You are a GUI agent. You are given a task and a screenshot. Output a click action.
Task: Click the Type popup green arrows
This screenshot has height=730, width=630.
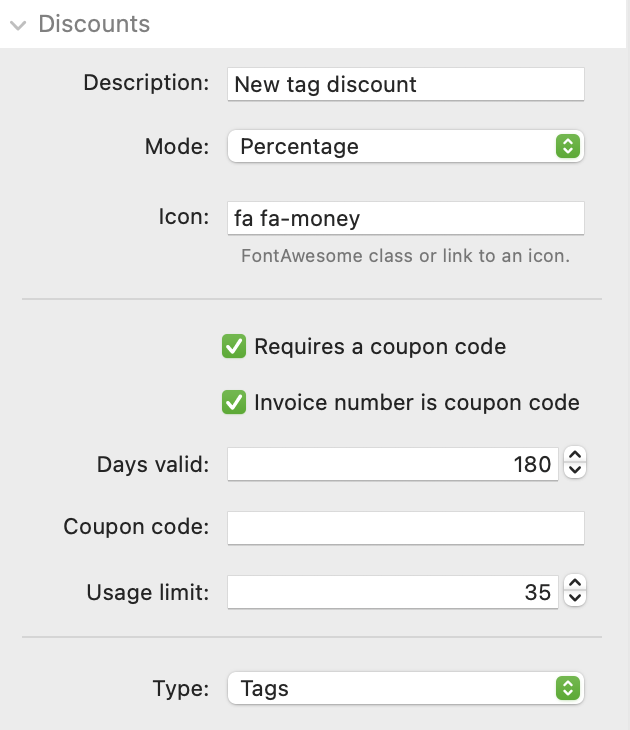pyautogui.click(x=567, y=688)
